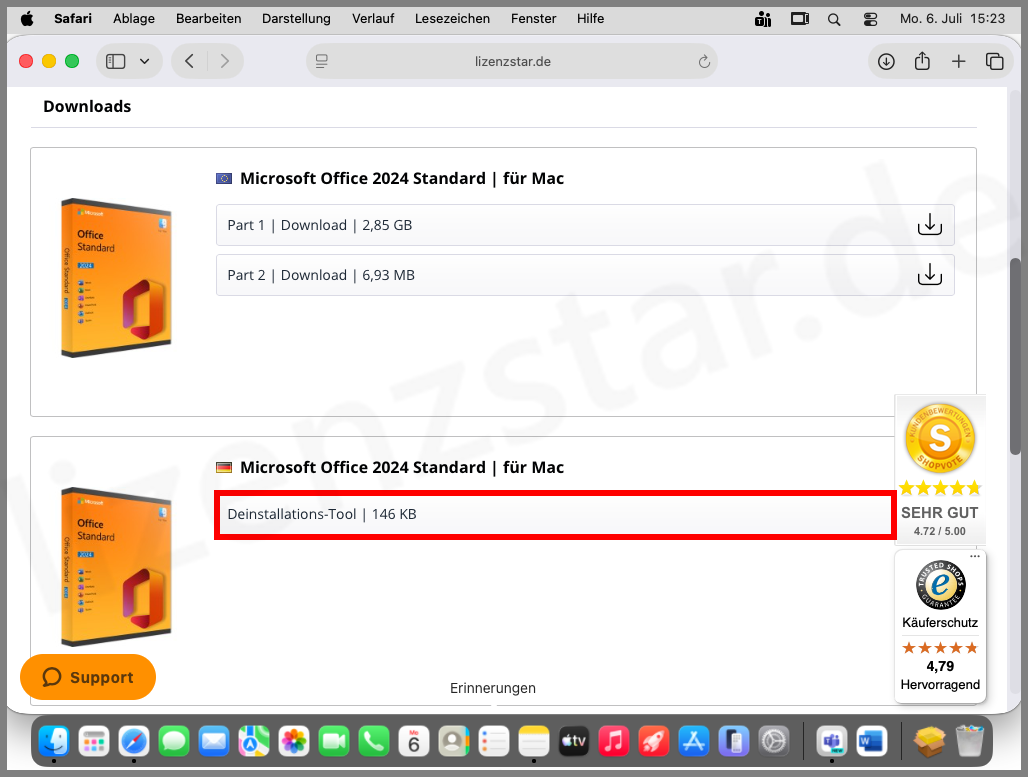Open Launchpad from the Dock
The height and width of the screenshot is (777, 1028).
94,742
